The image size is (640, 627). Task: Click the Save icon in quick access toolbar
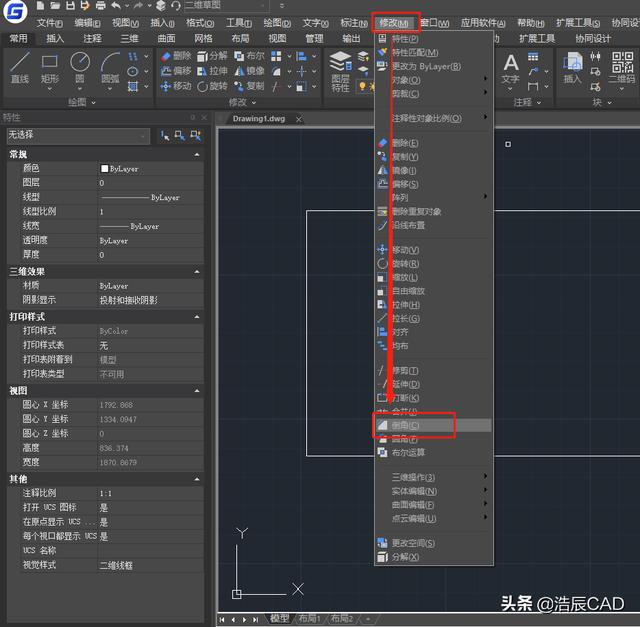click(x=70, y=6)
